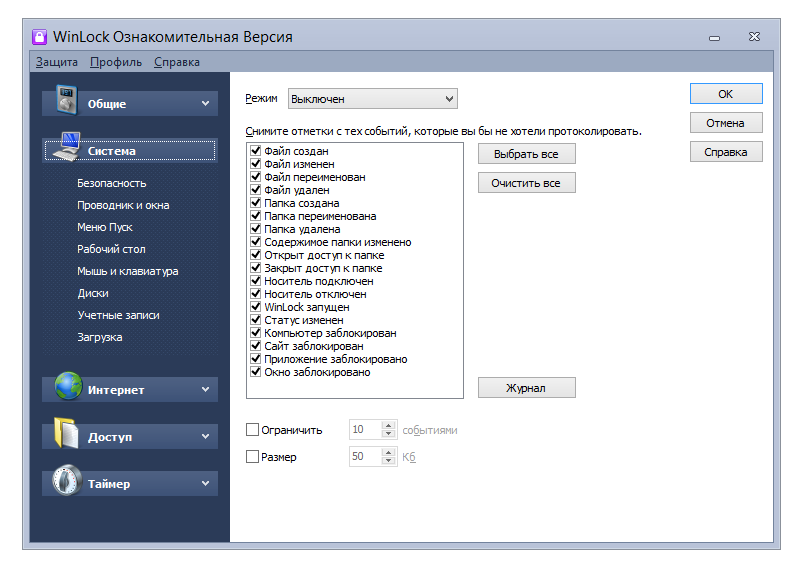Select Мышь и клавиатура in sidebar

(x=128, y=271)
